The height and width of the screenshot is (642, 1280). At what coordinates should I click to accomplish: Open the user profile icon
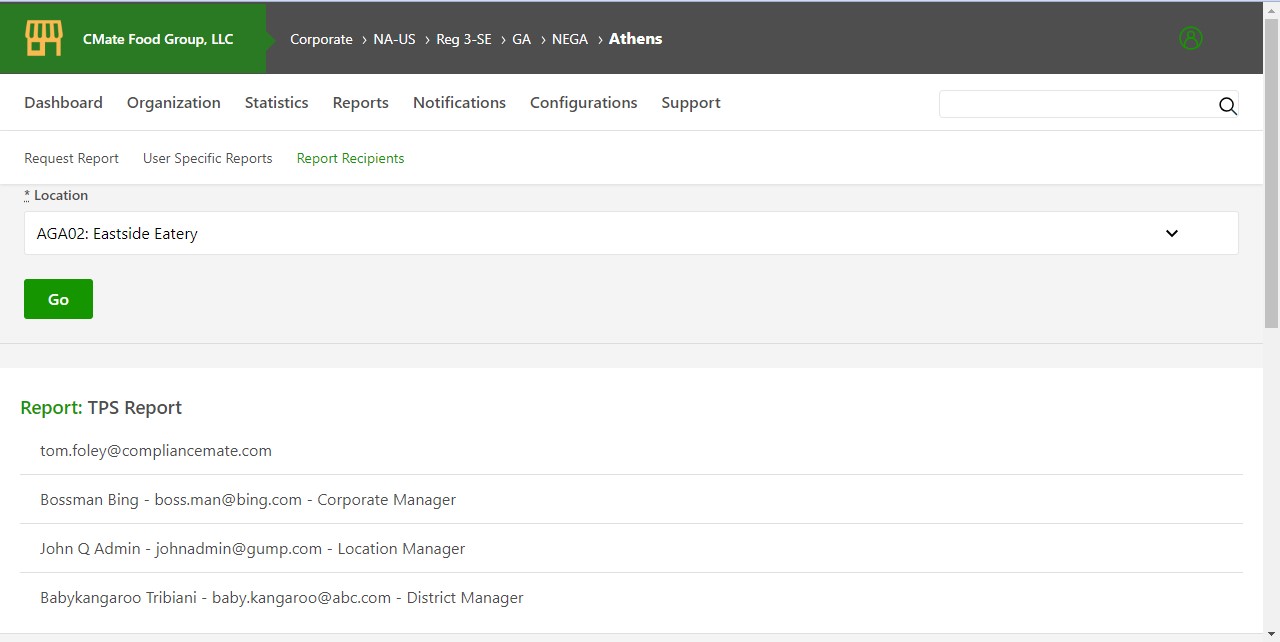1190,38
